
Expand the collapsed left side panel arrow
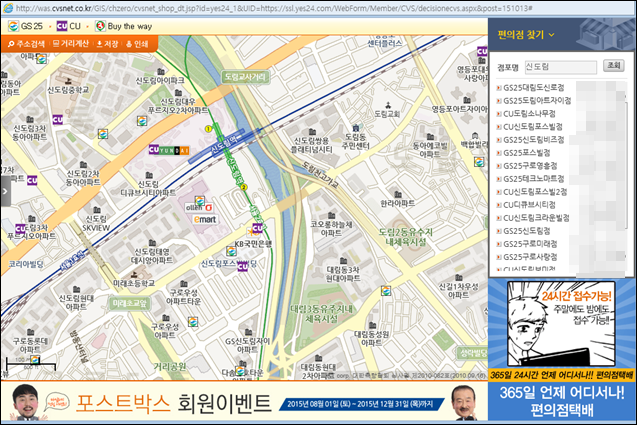[x=5, y=191]
